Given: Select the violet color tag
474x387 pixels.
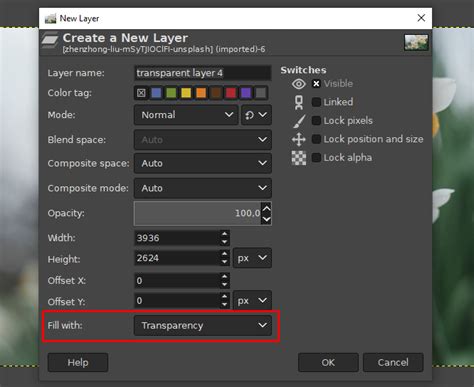Looking at the screenshot, I should point(246,93).
